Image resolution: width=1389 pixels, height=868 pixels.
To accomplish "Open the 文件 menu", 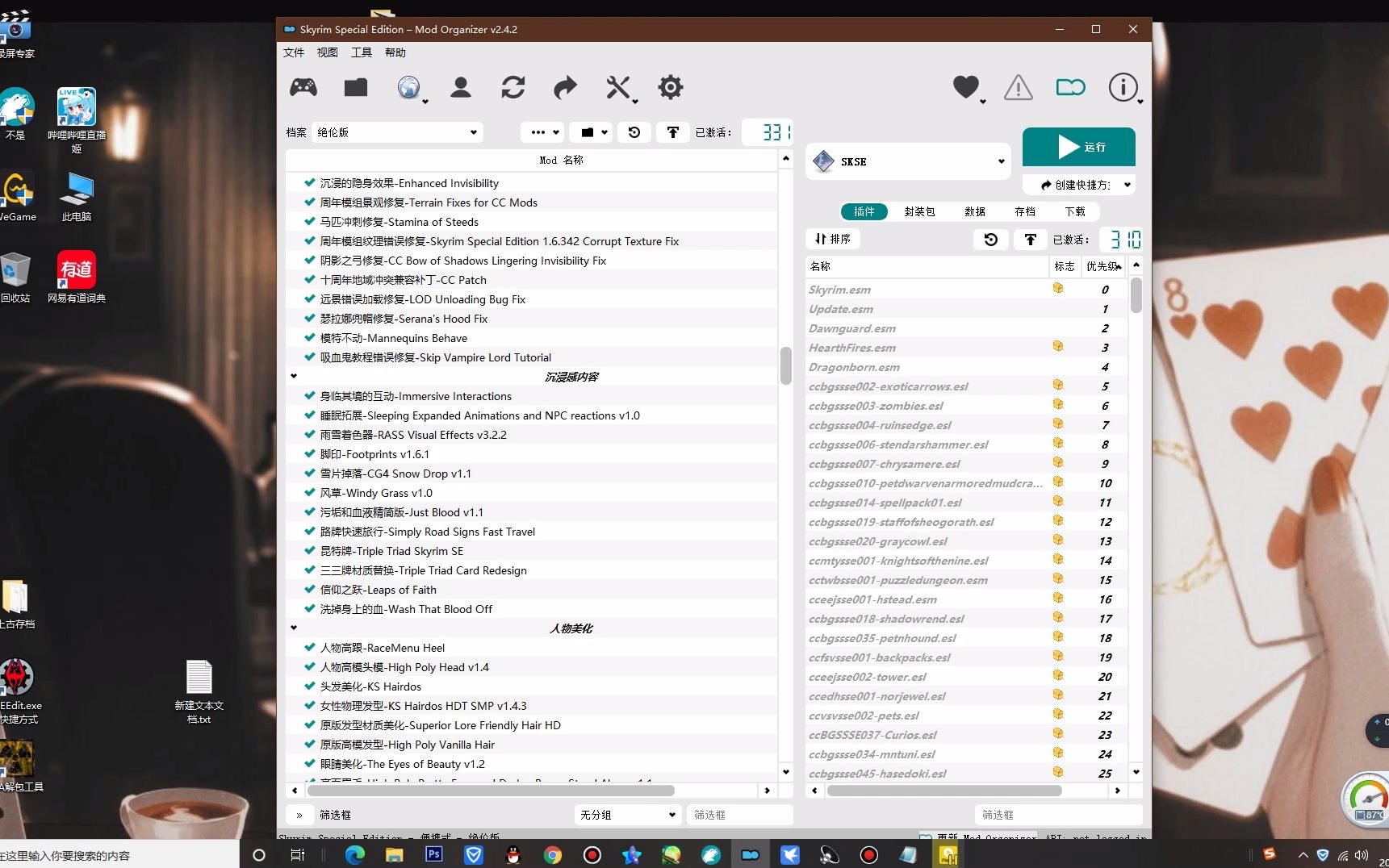I will click(294, 52).
